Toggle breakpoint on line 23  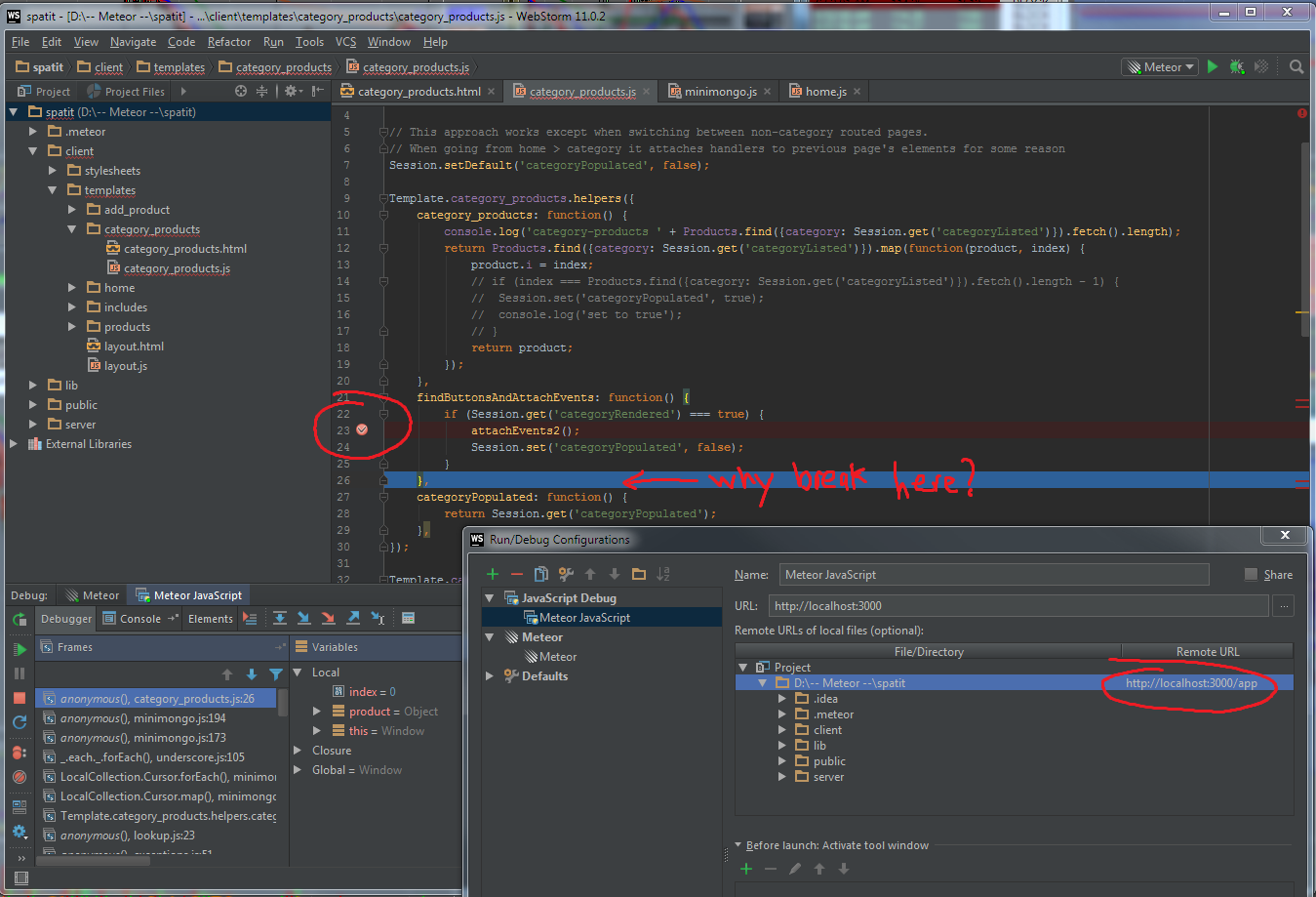(362, 429)
